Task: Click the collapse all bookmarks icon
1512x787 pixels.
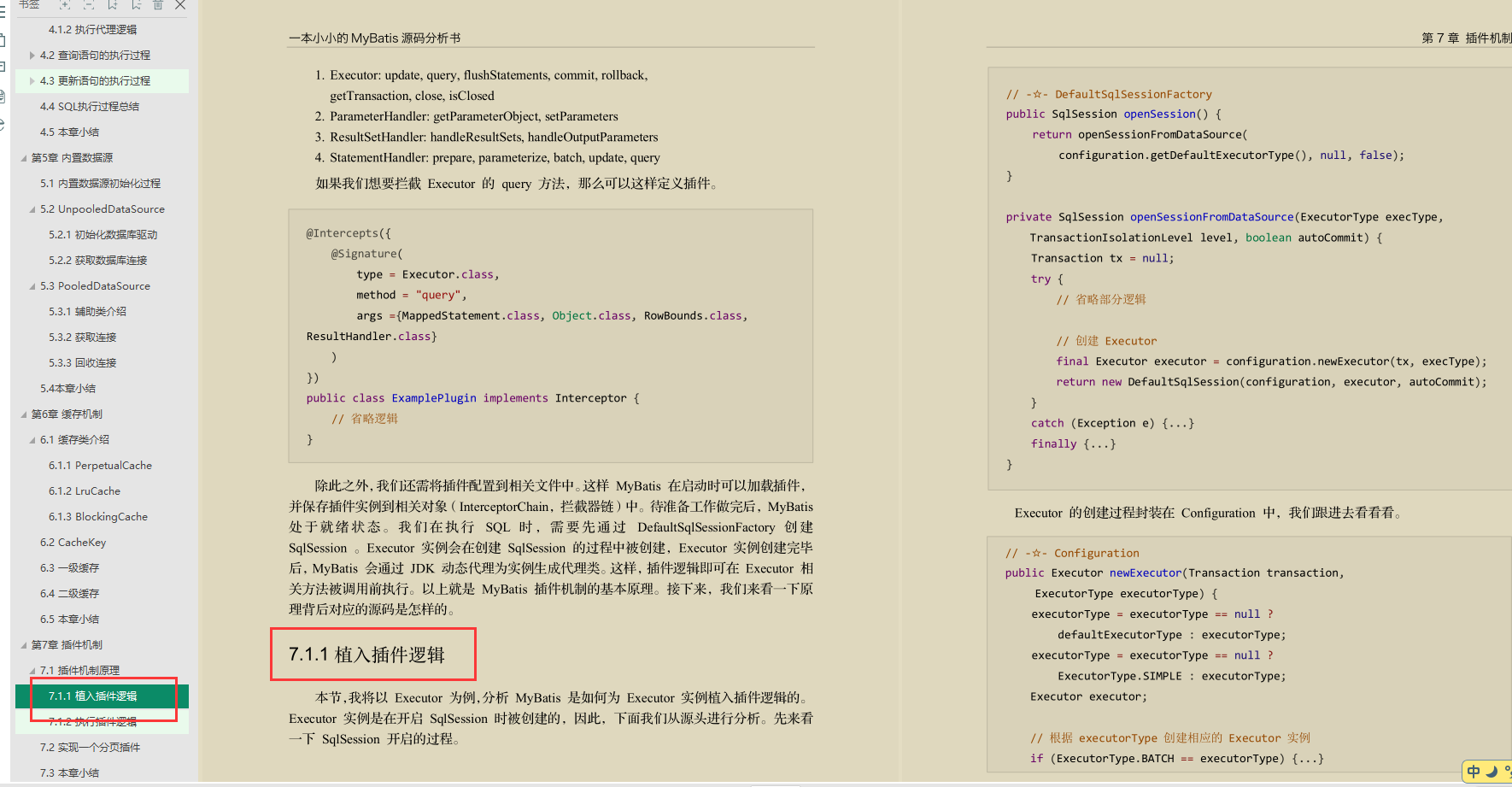Action: coord(89,5)
